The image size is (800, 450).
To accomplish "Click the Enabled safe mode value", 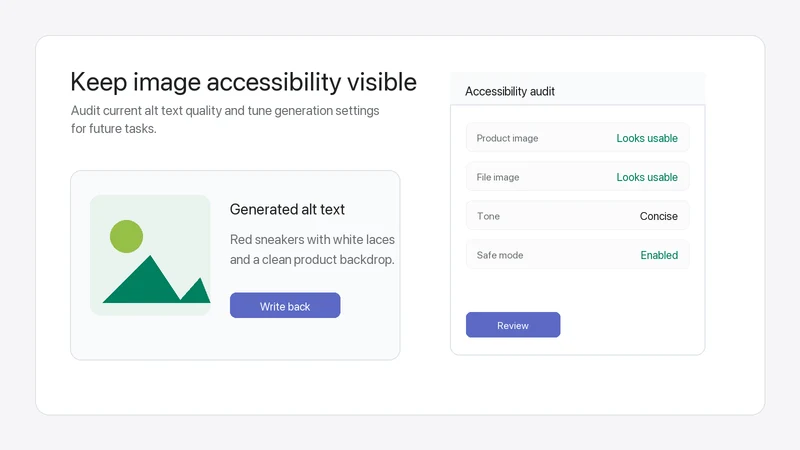I will (659, 255).
